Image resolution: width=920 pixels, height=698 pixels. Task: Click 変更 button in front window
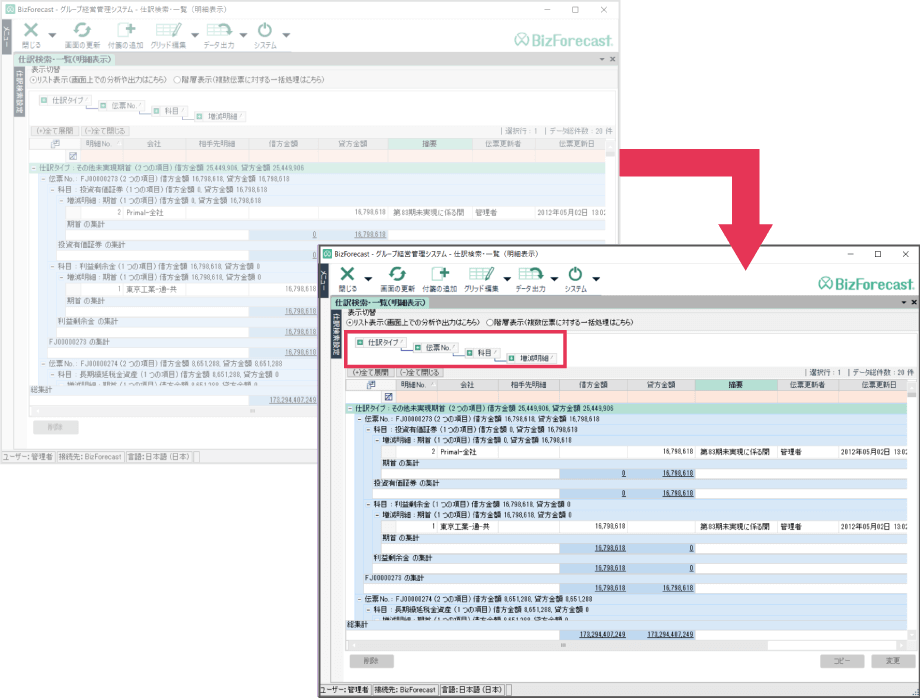[893, 661]
